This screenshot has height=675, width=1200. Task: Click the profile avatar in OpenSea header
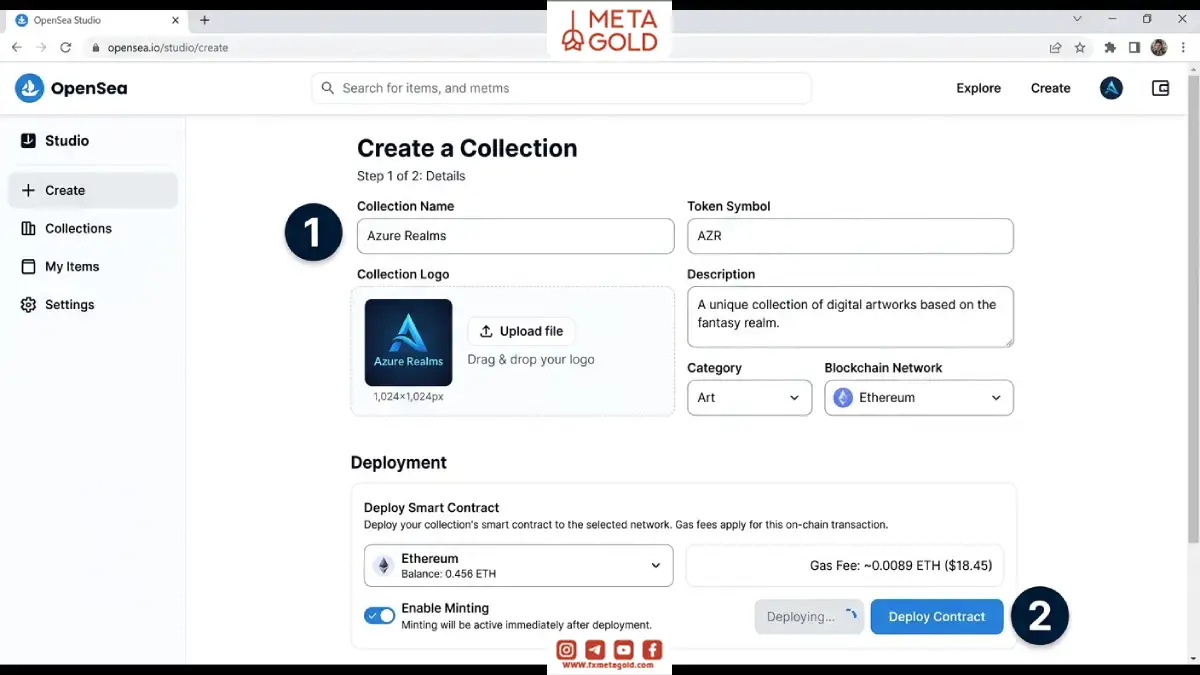(x=1111, y=88)
